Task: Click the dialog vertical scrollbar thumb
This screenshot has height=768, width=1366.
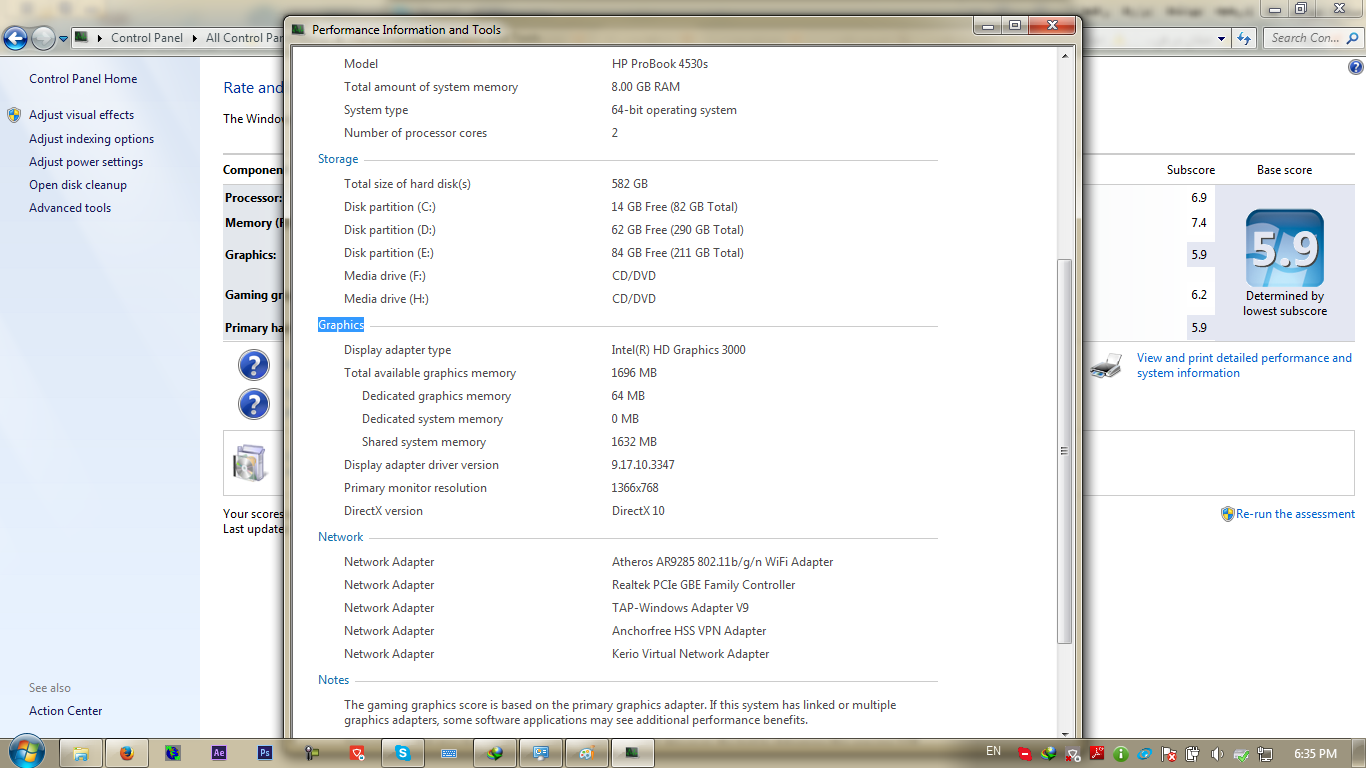Action: (1065, 450)
